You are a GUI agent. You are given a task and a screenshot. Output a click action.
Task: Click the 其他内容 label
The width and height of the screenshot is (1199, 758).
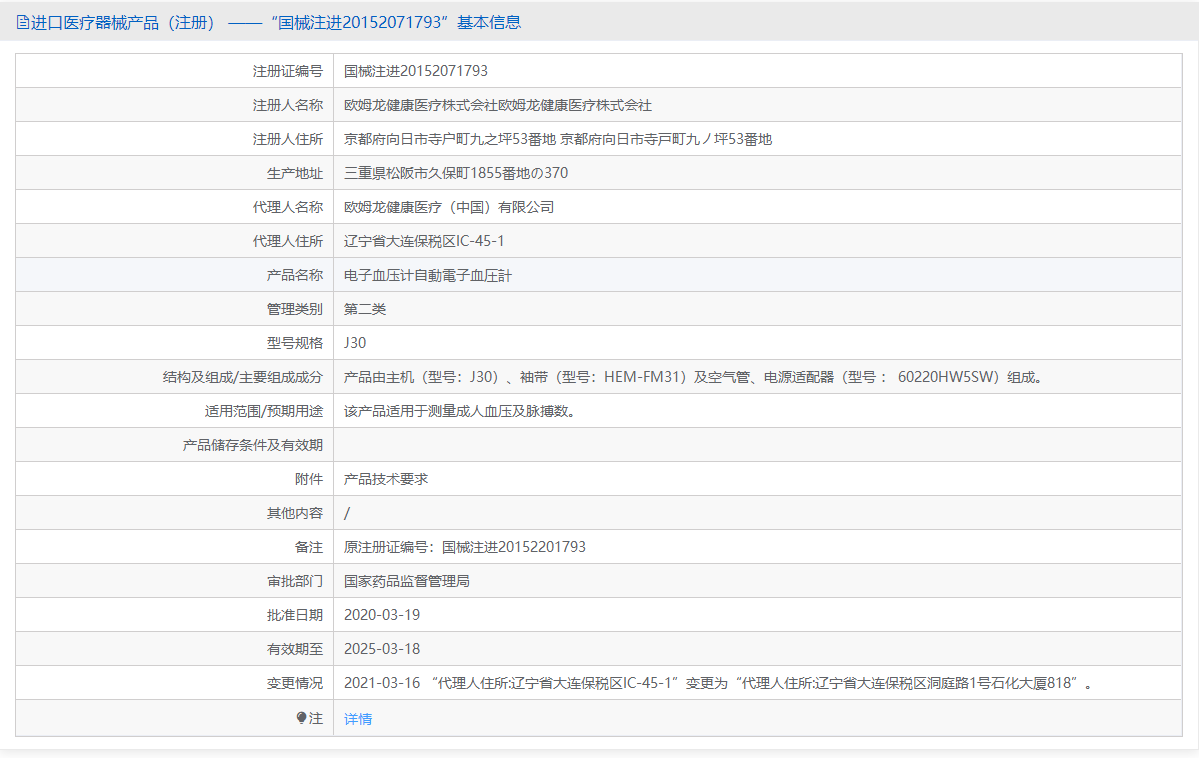[x=294, y=512]
